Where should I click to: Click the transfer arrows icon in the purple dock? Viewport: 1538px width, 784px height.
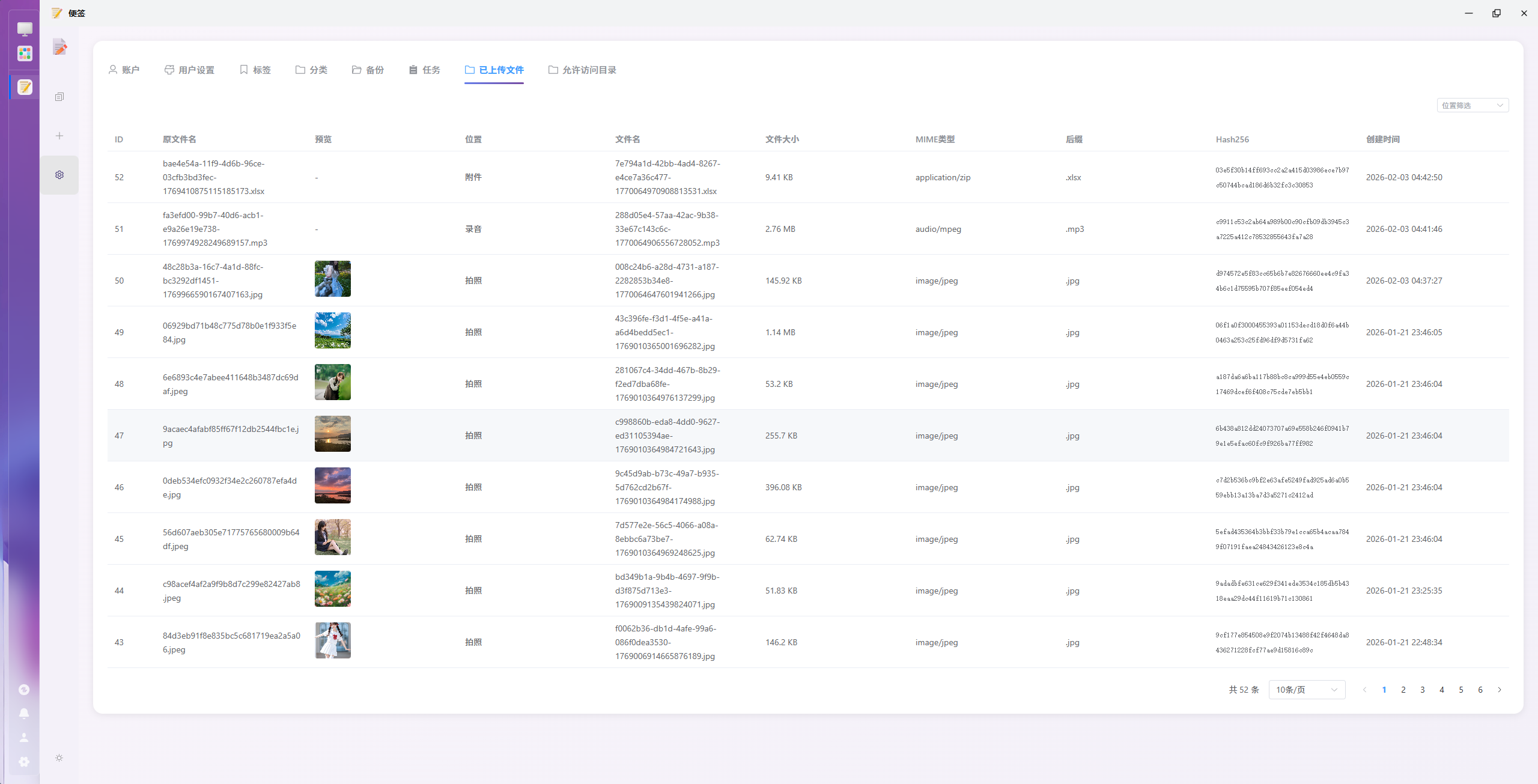(24, 690)
